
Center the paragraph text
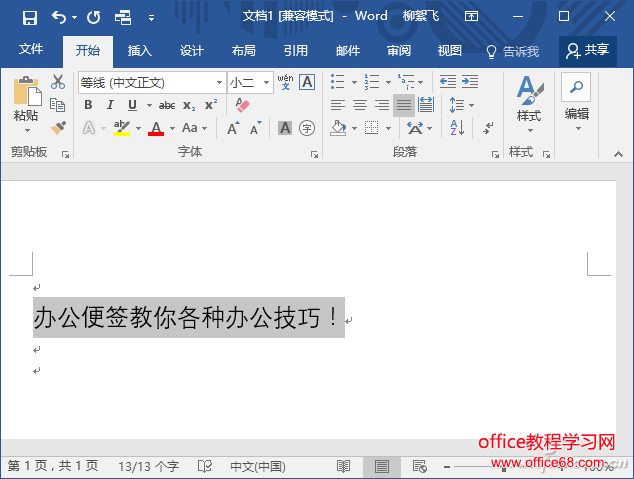360,105
